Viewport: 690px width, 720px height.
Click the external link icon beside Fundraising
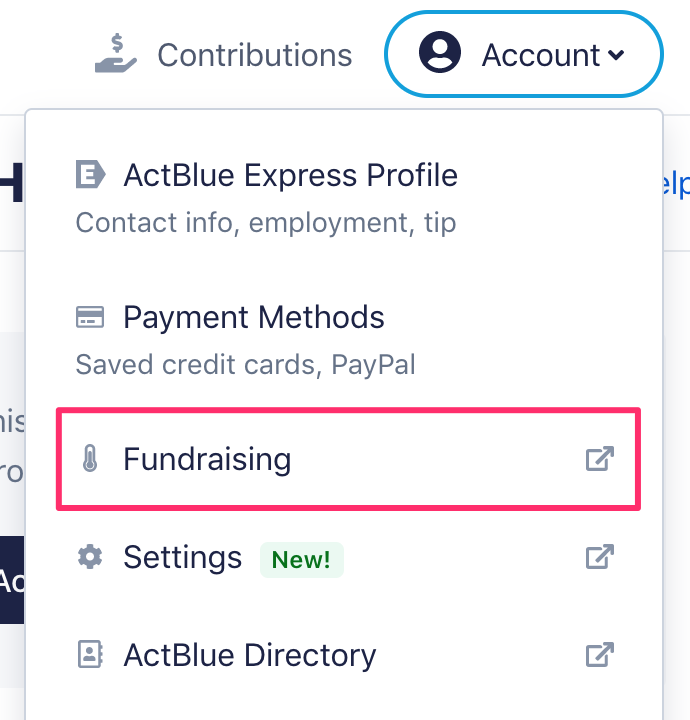599,460
